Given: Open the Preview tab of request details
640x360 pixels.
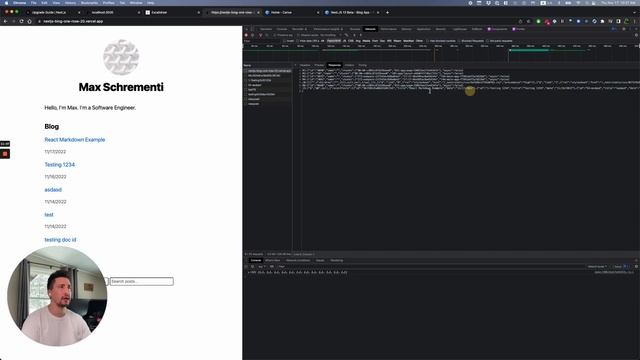Looking at the screenshot, I should [319, 65].
